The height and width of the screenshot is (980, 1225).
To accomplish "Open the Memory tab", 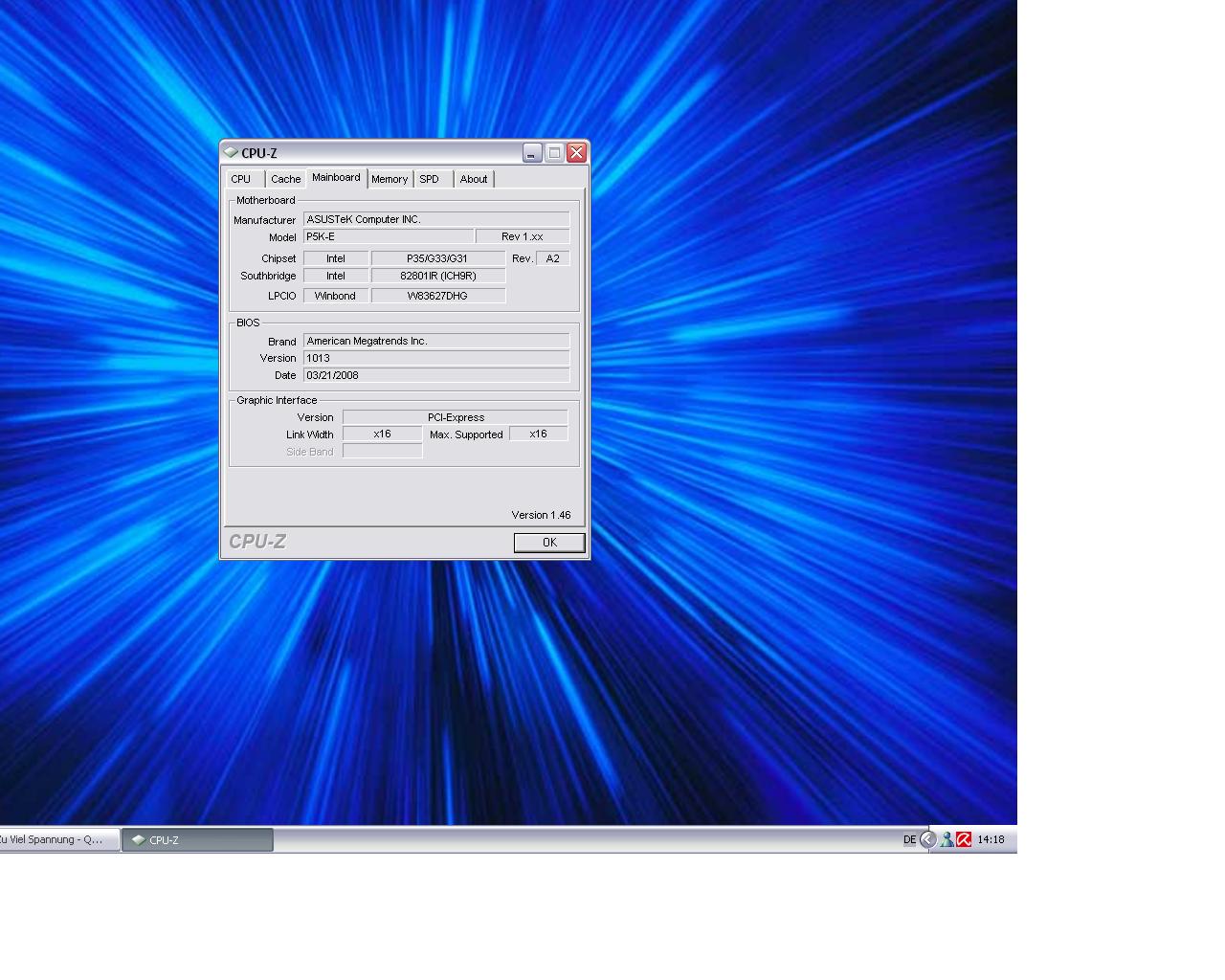I will (x=390, y=179).
